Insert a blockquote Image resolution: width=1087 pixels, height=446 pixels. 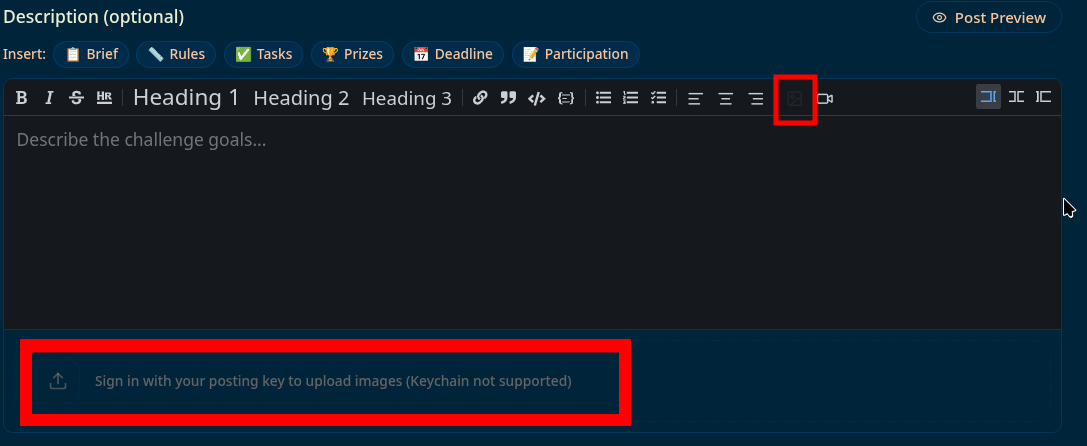point(508,98)
